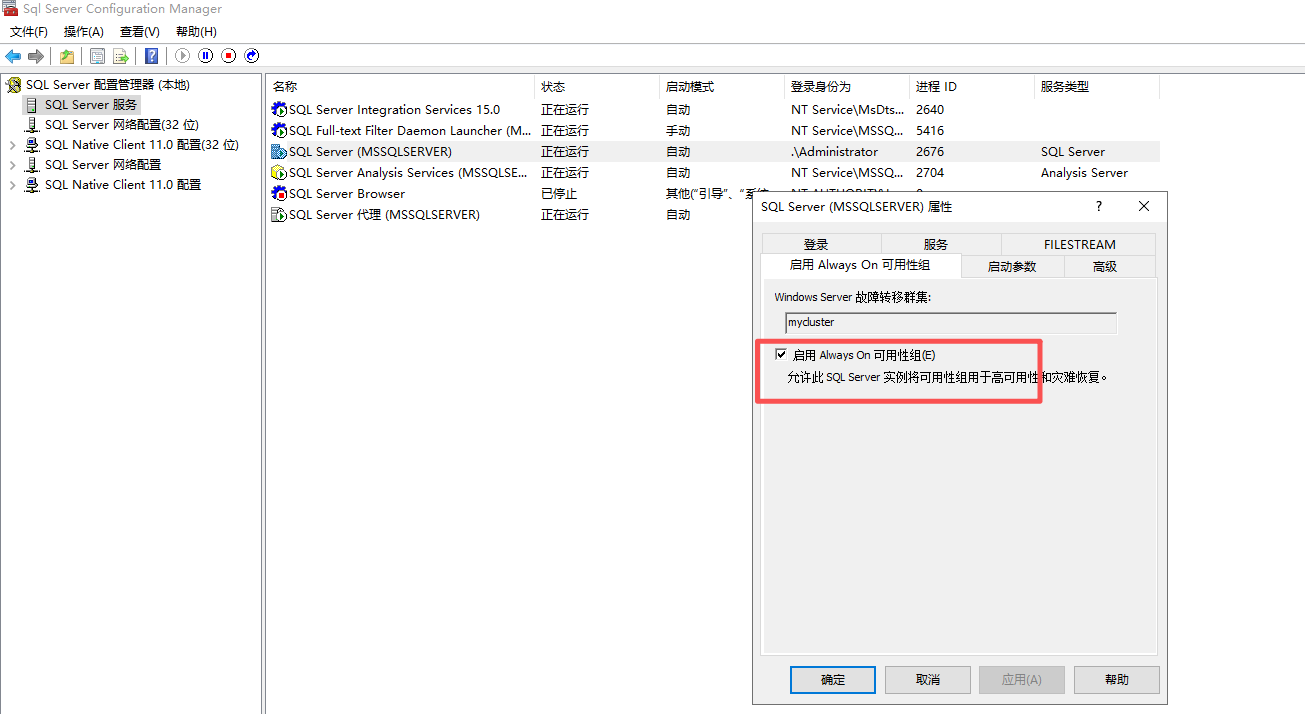This screenshot has height=714, width=1305.
Task: Click the .\Administrator login cell
Action: click(x=834, y=152)
